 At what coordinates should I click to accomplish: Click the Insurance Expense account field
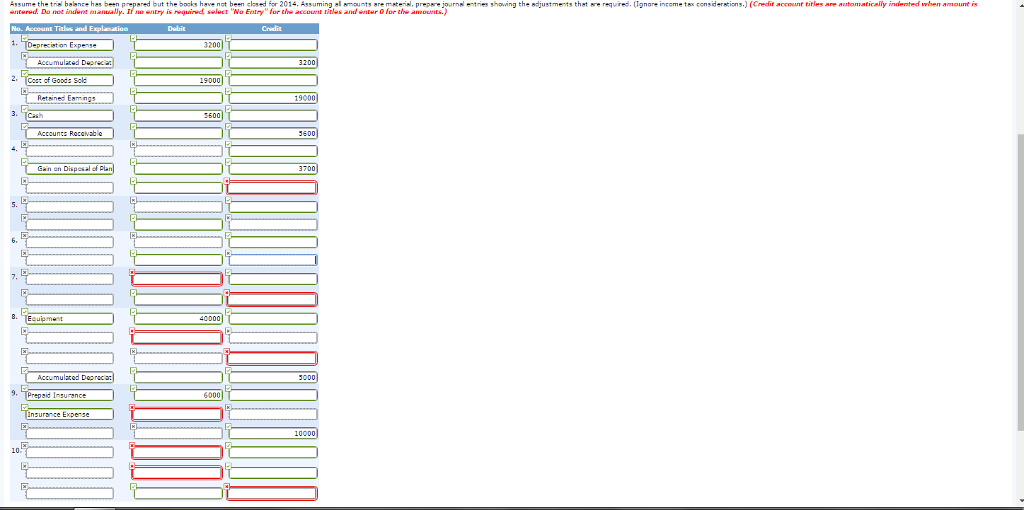point(70,414)
